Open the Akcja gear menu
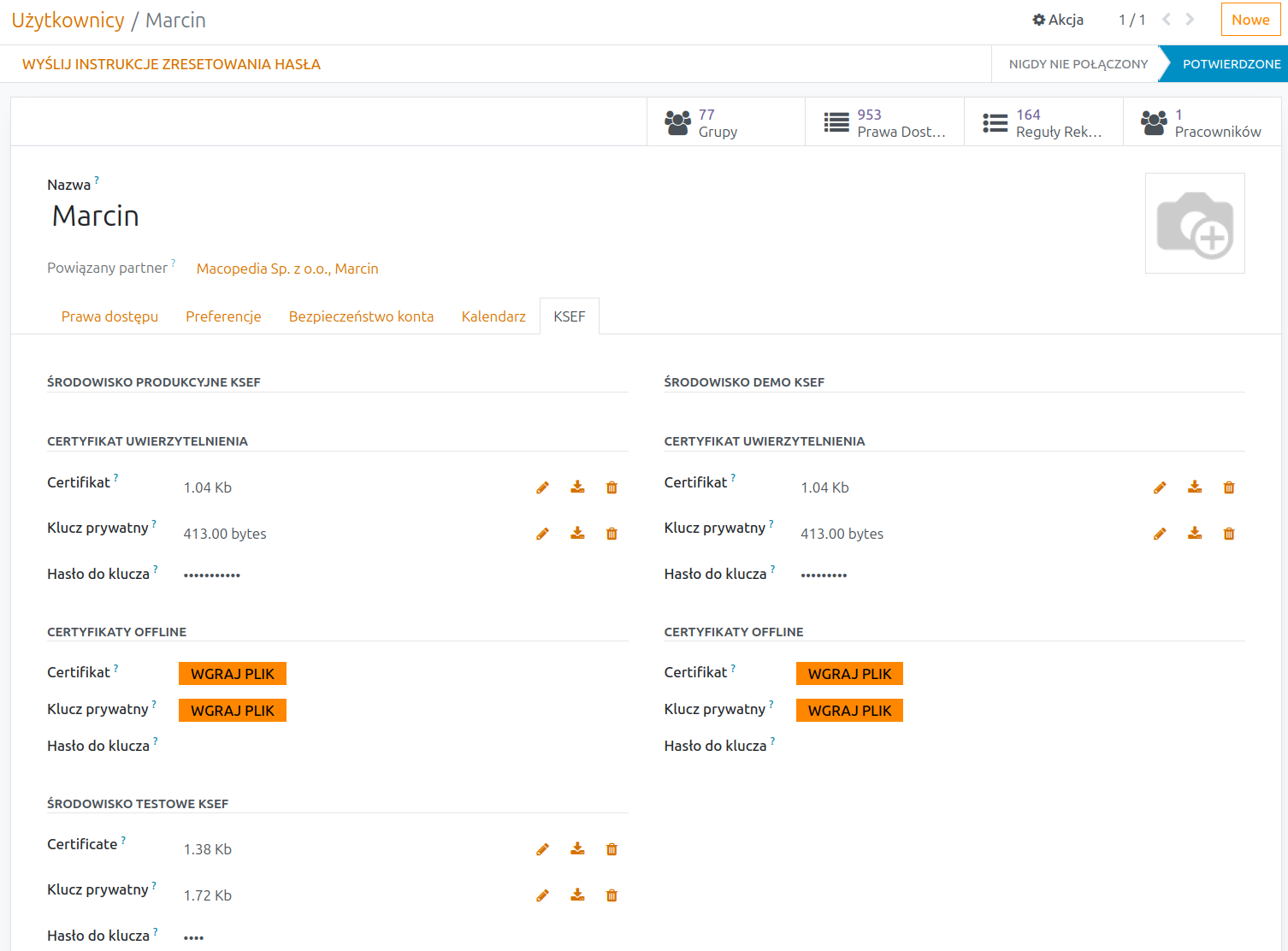The height and width of the screenshot is (951, 1288). pos(1058,20)
